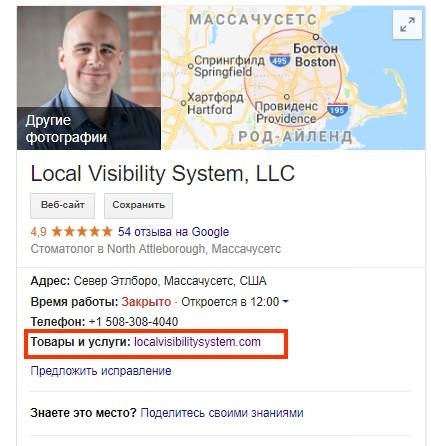Image resolution: width=431 pixels, height=446 pixels.
Task: Click the Local Visibility System, LLC title
Action: [x=163, y=174]
